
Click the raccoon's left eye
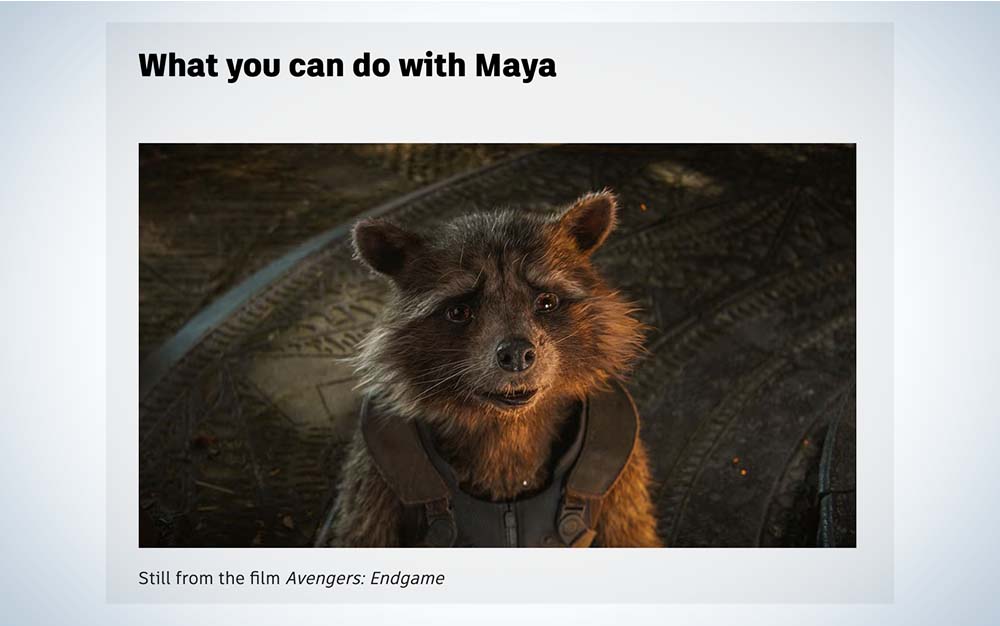tap(458, 312)
